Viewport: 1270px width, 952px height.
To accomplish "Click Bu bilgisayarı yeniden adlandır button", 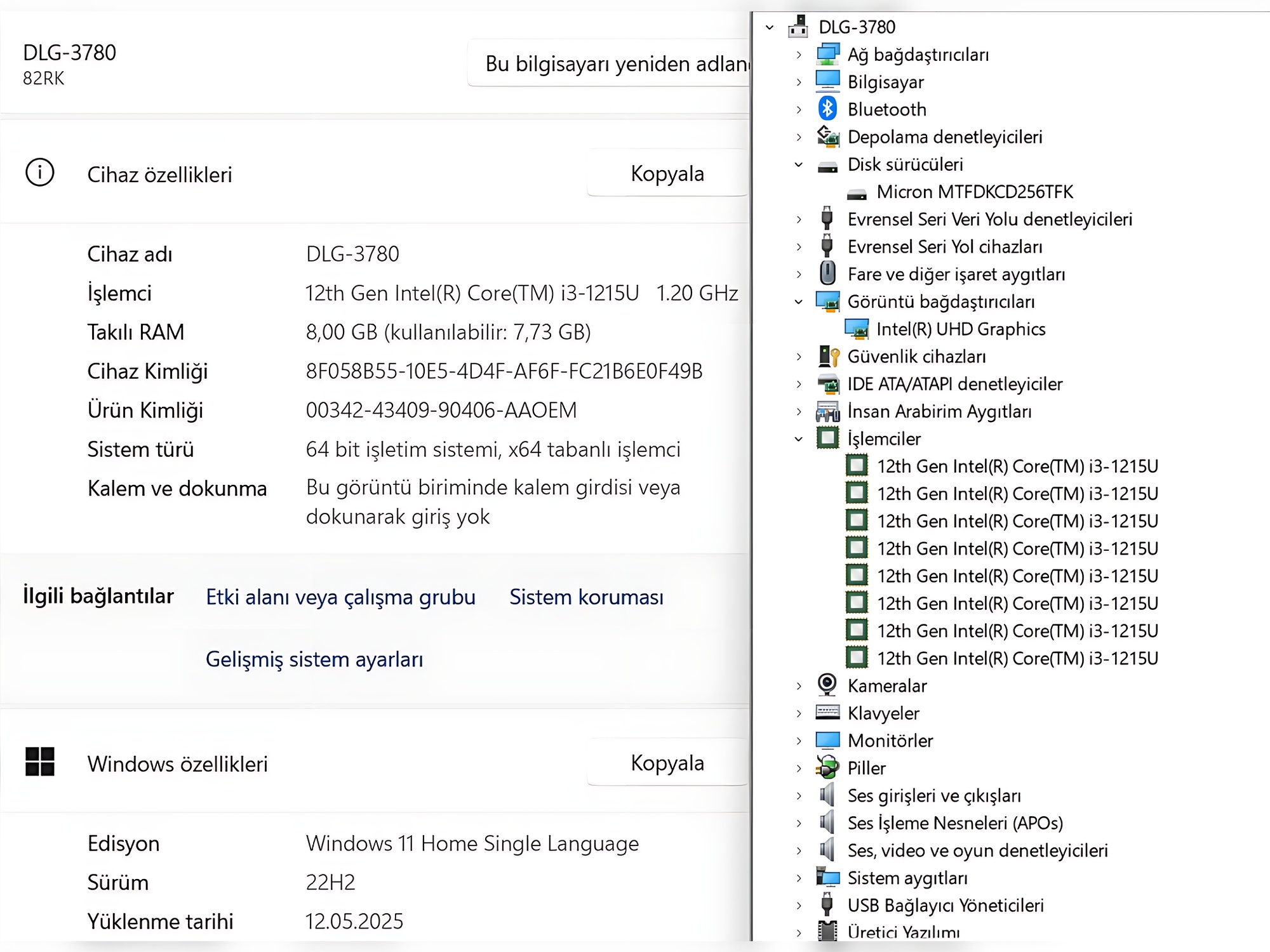I will [609, 63].
